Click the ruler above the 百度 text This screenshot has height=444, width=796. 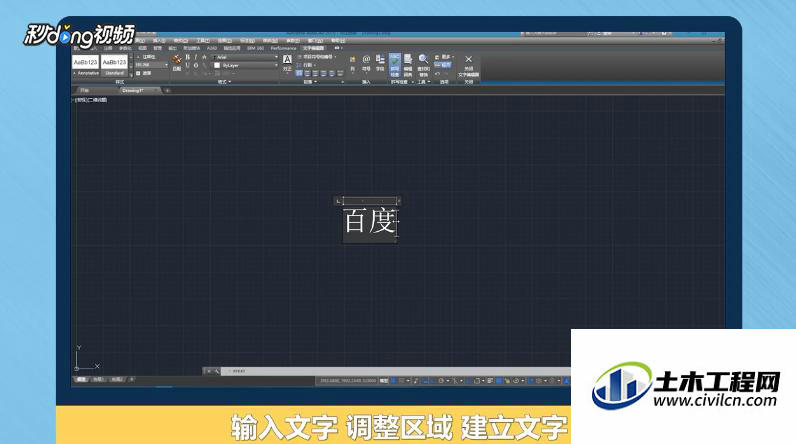tap(369, 201)
